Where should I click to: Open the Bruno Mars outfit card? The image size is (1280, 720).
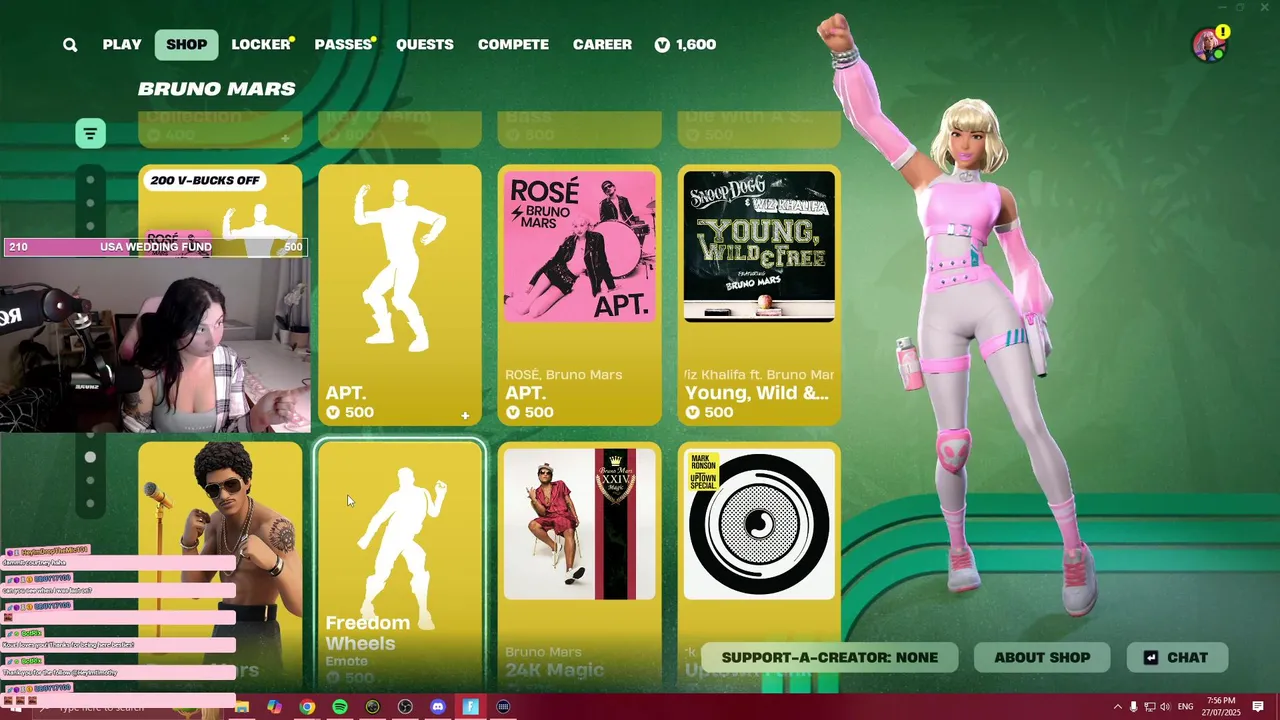(220, 565)
